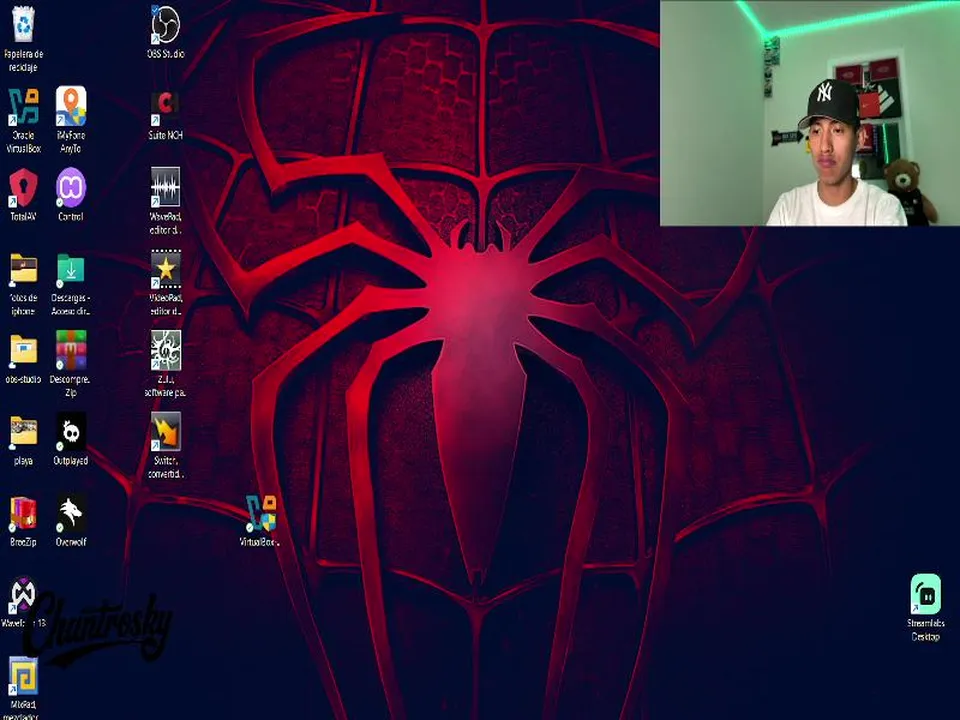The width and height of the screenshot is (960, 720).
Task: Select the purple Control app icon
Action: 71,188
